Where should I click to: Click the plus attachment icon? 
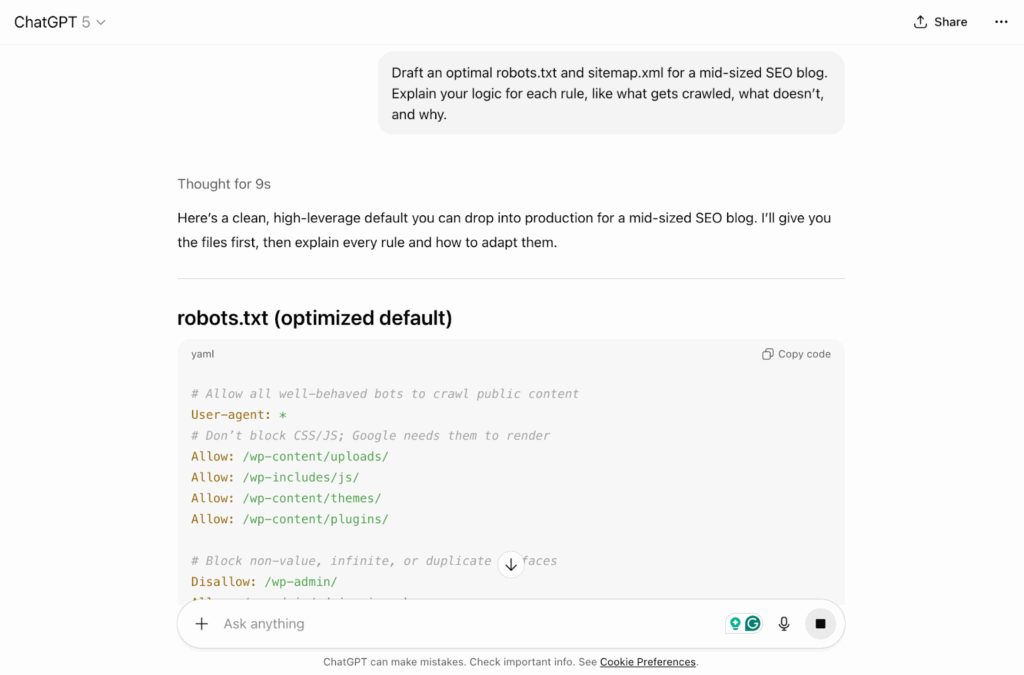point(202,624)
